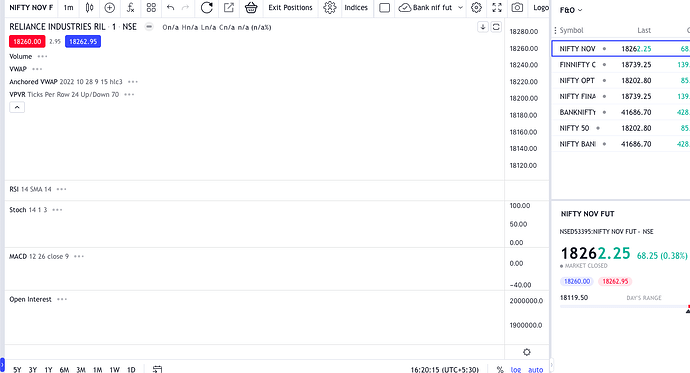
Task: Click the sync icon beside the download arrow
Action: pyautogui.click(x=496, y=27)
